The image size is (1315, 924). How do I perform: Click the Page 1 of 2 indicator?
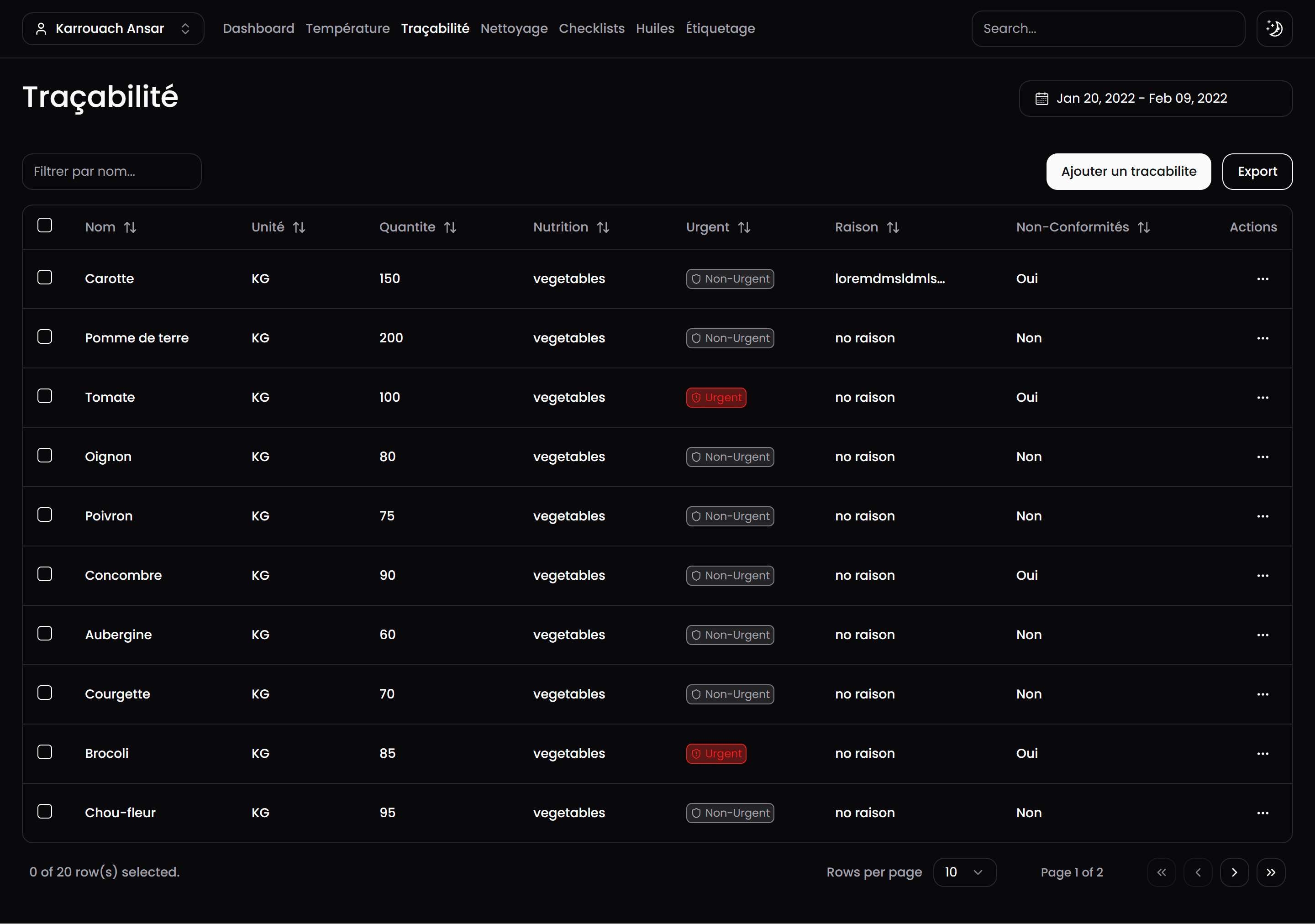pos(1072,872)
